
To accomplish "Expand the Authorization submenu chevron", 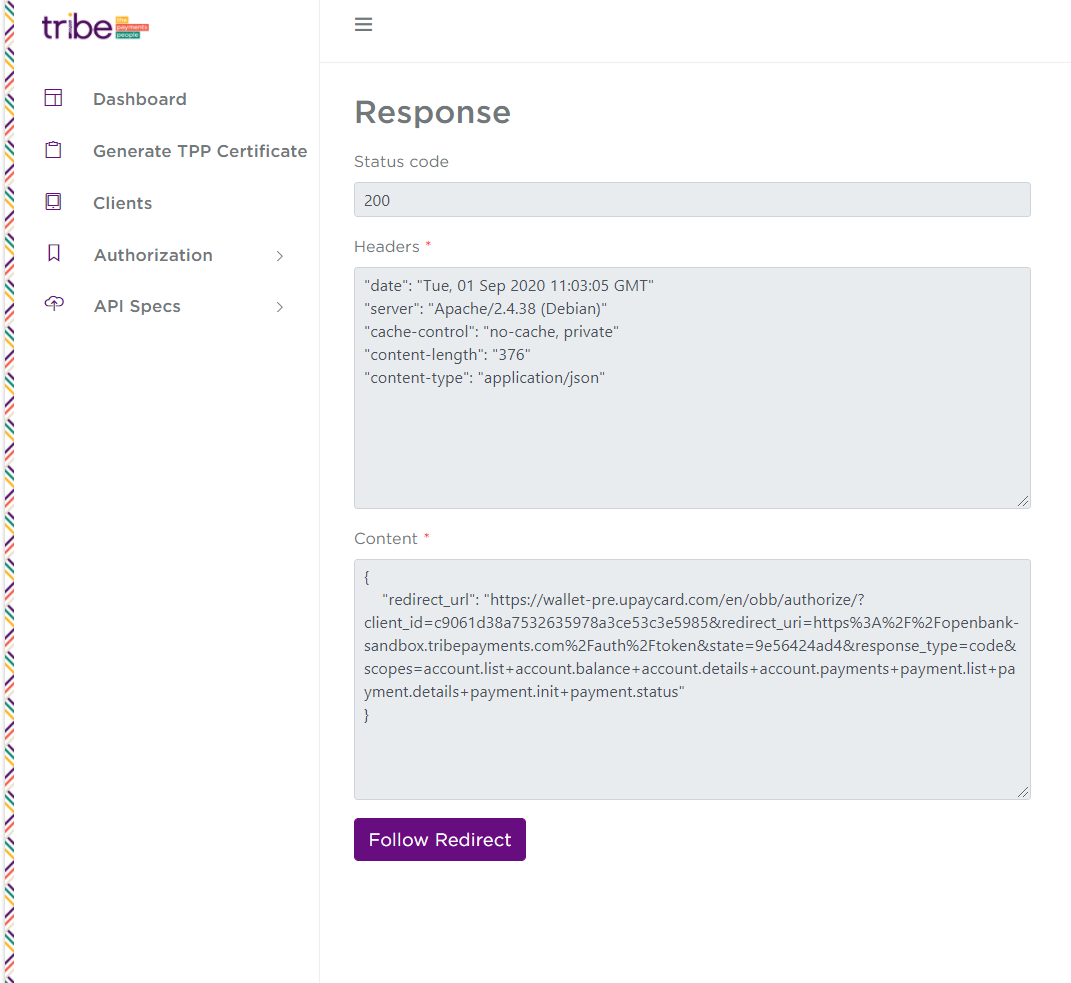I will click(x=280, y=256).
